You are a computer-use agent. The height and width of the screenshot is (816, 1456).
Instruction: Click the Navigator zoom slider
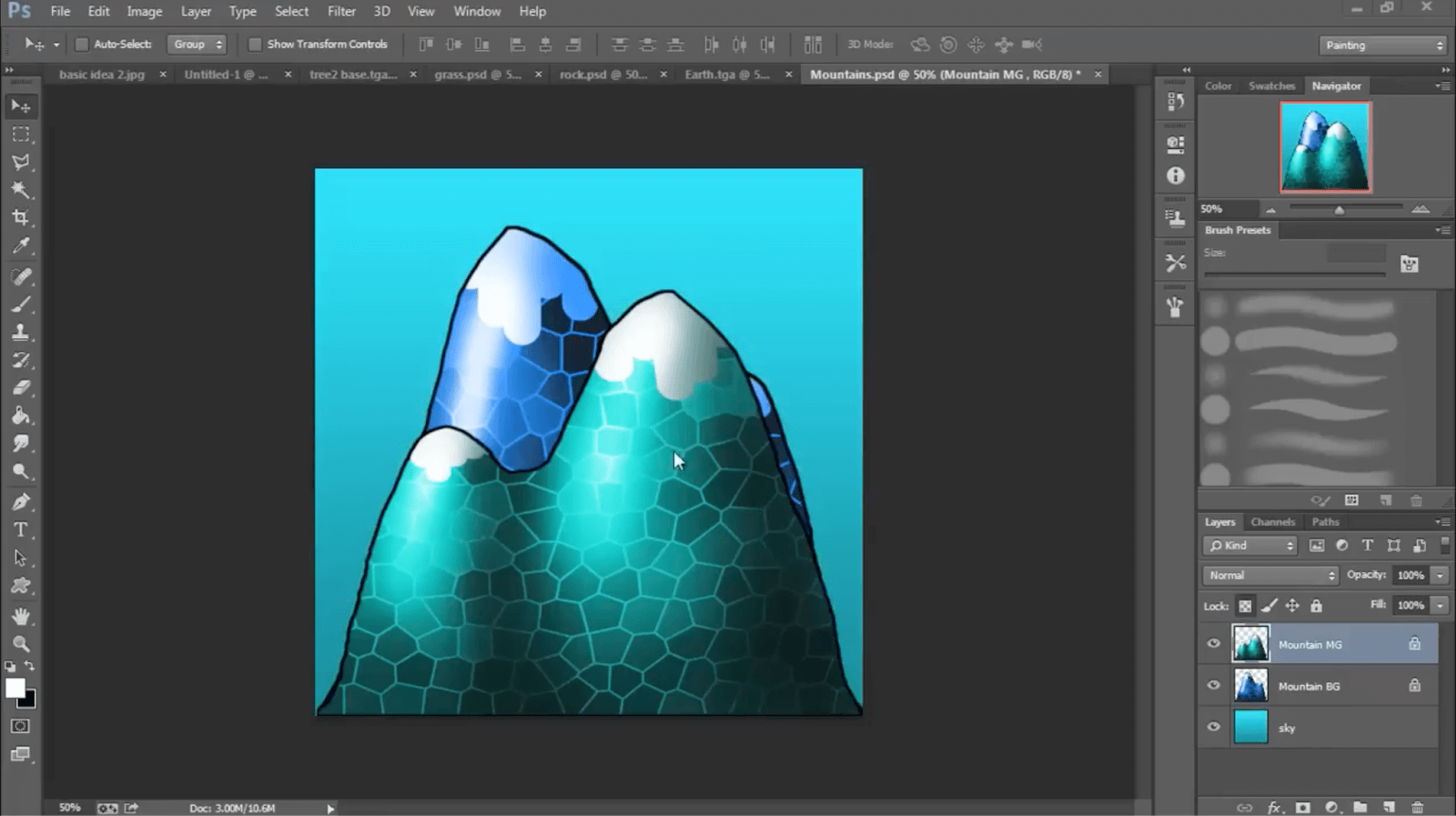[1340, 210]
